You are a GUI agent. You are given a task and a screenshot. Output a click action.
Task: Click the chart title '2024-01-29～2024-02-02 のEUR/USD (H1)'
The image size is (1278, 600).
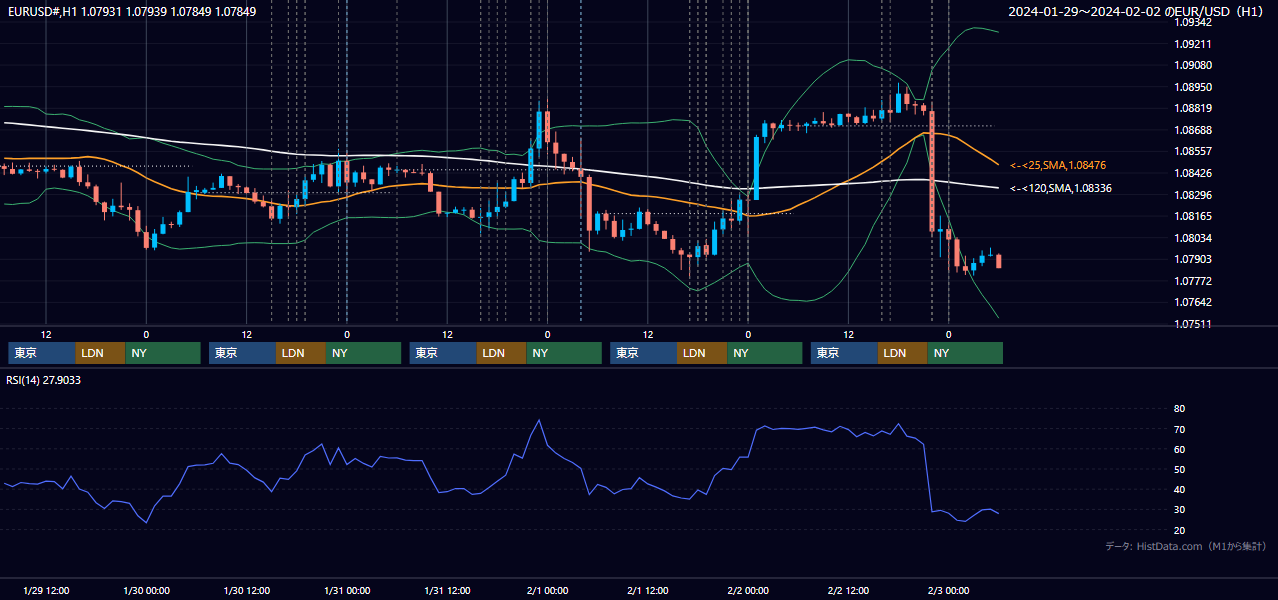tap(1138, 11)
